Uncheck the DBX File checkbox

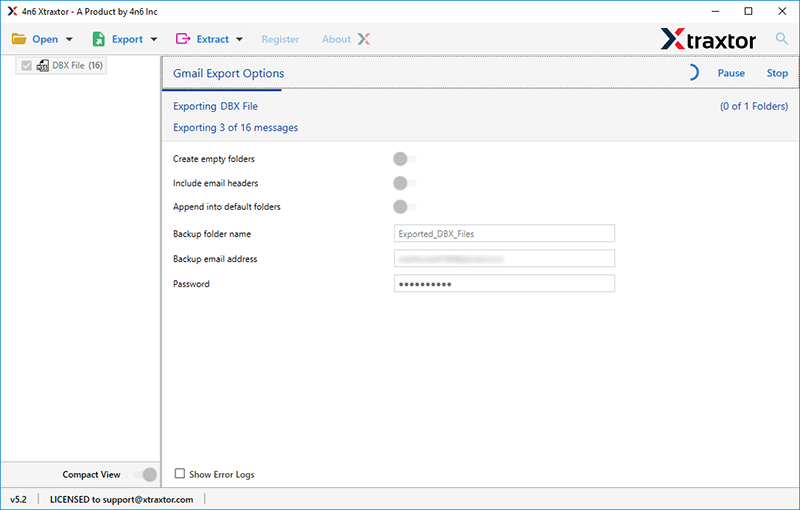[x=27, y=65]
